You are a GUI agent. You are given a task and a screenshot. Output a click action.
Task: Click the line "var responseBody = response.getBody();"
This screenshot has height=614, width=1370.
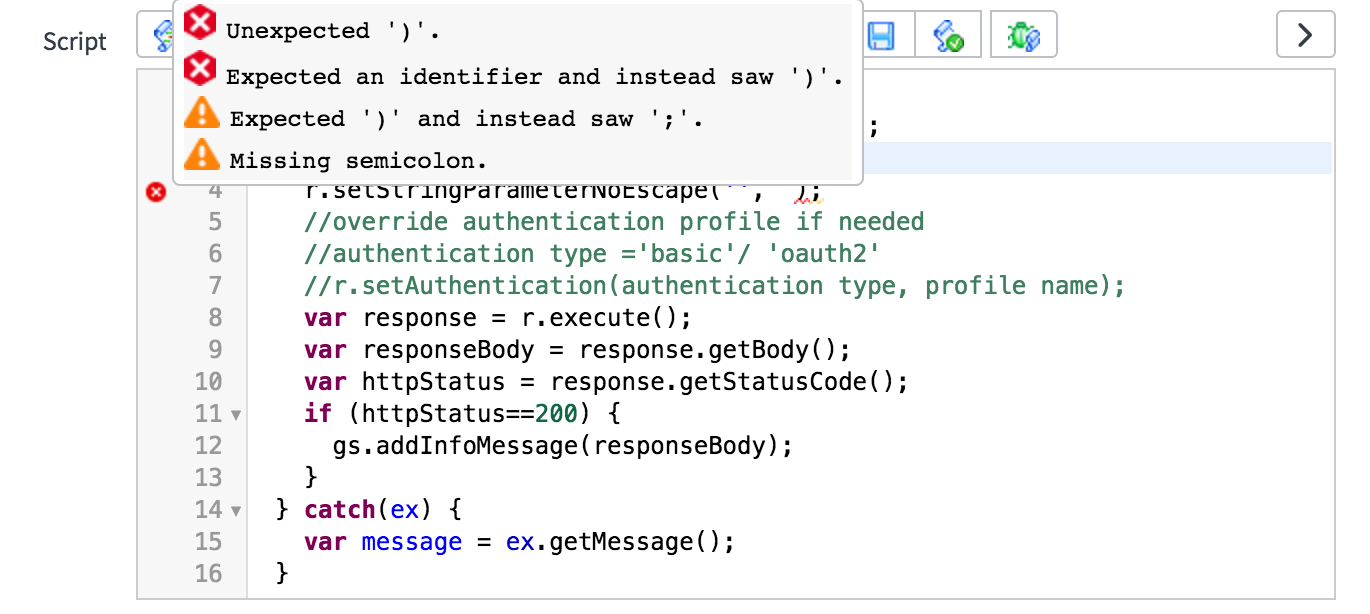(x=577, y=350)
